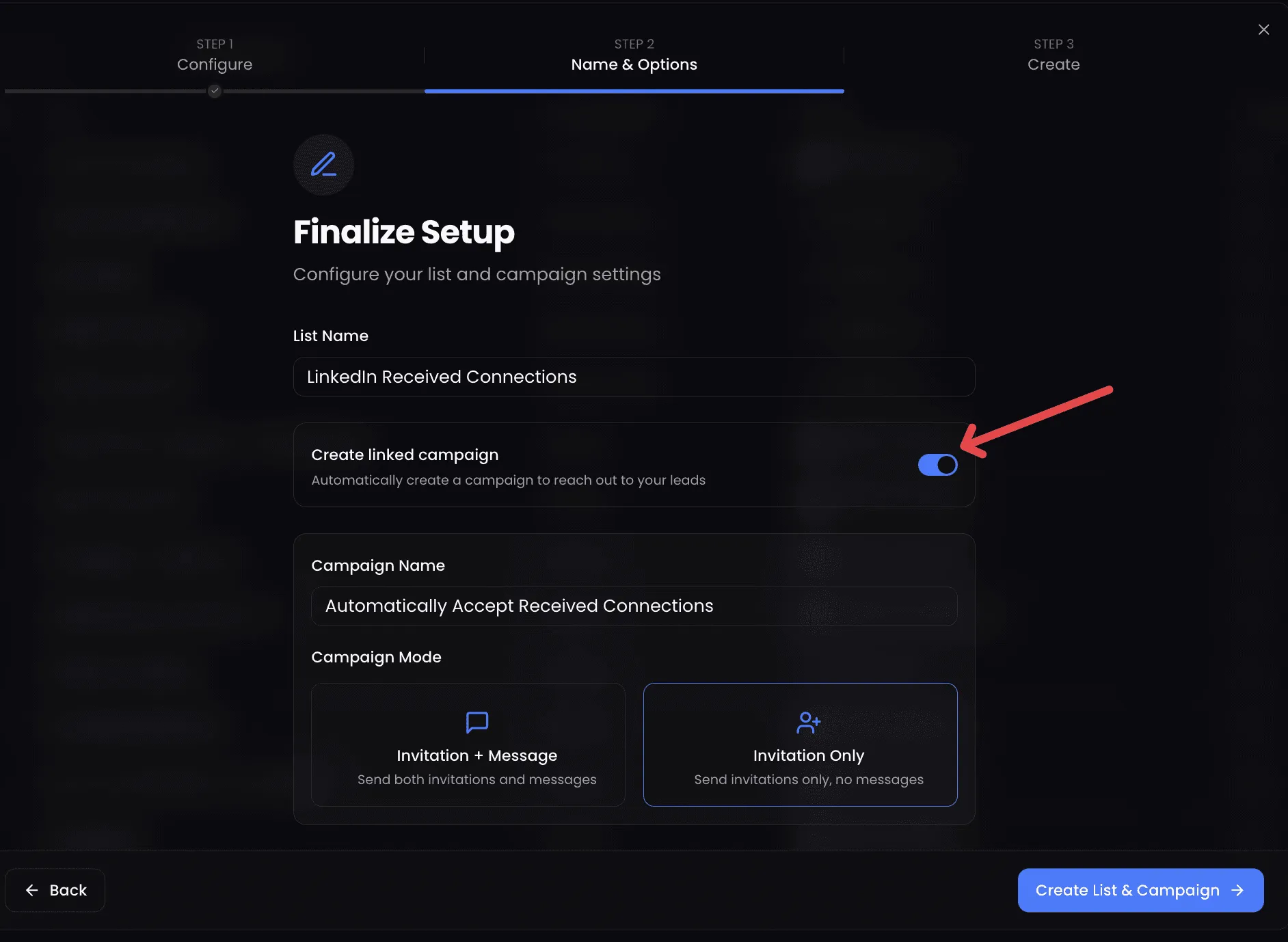1288x942 pixels.
Task: Select mode sending invitations without messages
Action: 800,744
